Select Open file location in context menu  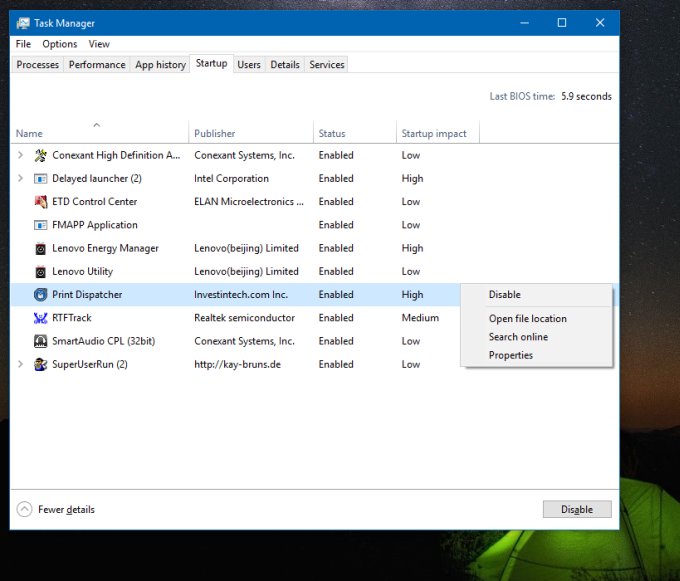(x=527, y=319)
